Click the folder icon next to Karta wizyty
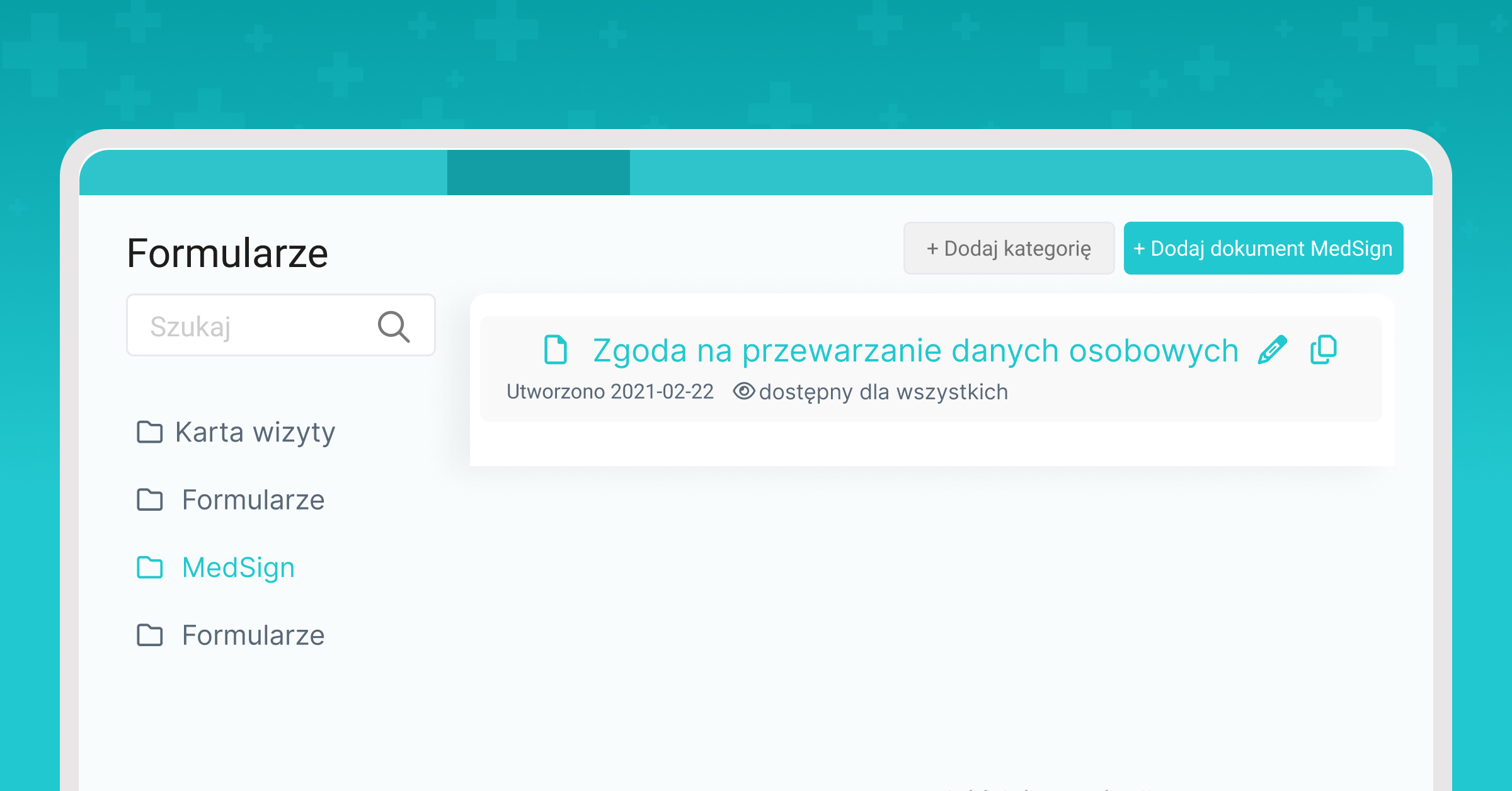 [x=150, y=432]
